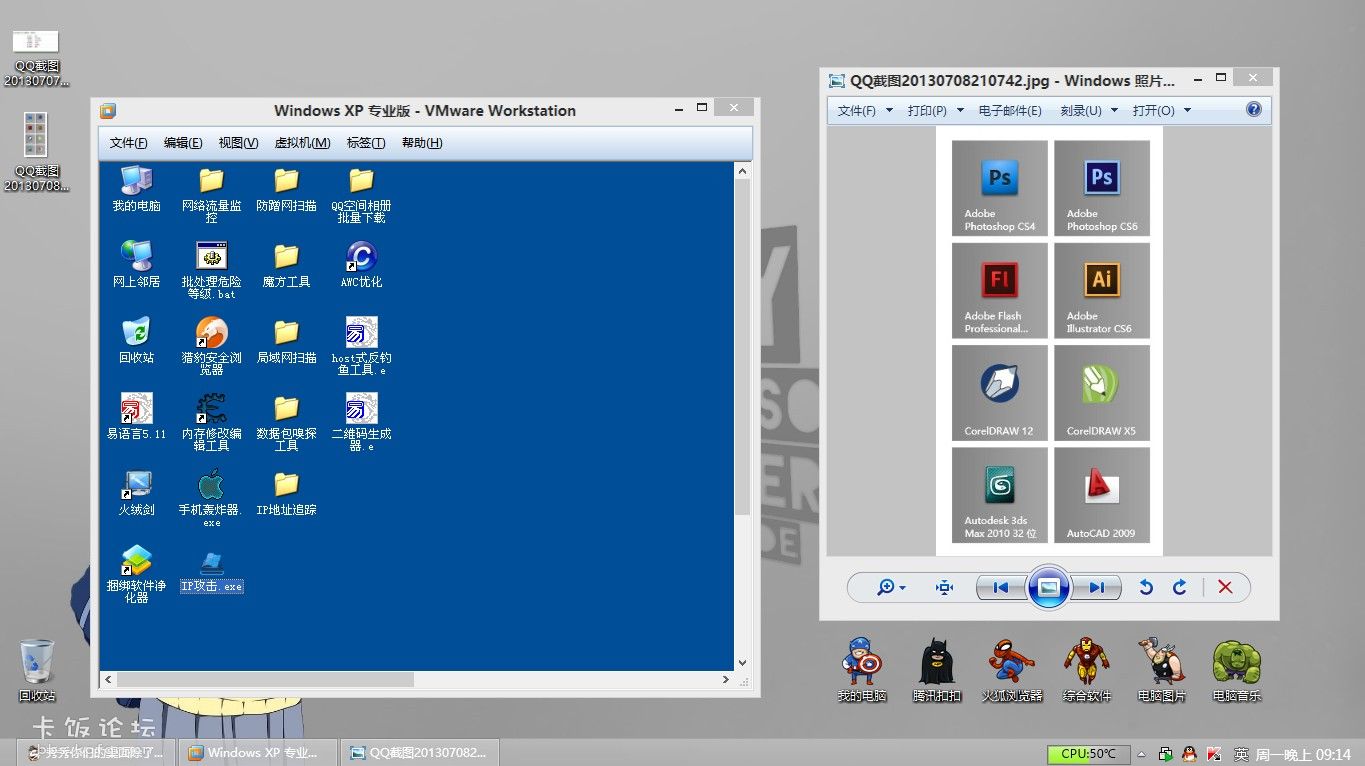Rotate the photo clockwise
1365x766 pixels.
pyautogui.click(x=1180, y=588)
